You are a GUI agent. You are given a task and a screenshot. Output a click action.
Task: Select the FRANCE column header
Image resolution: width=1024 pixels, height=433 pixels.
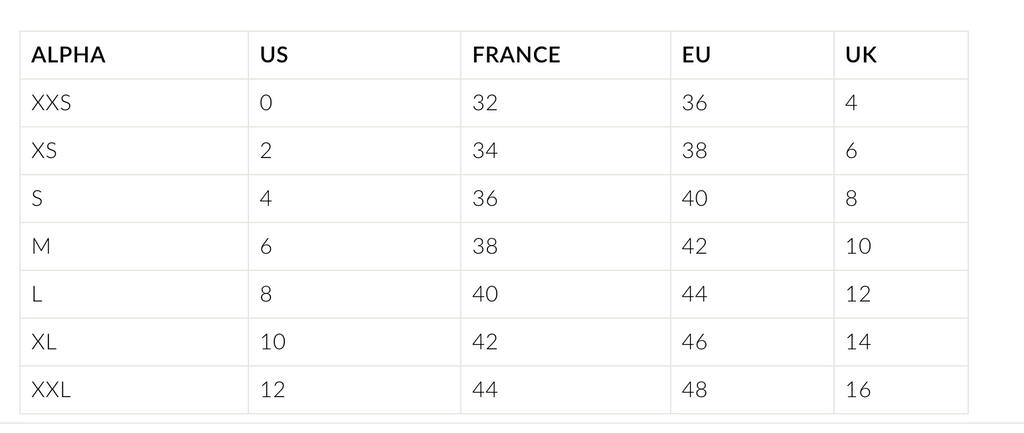pos(566,55)
